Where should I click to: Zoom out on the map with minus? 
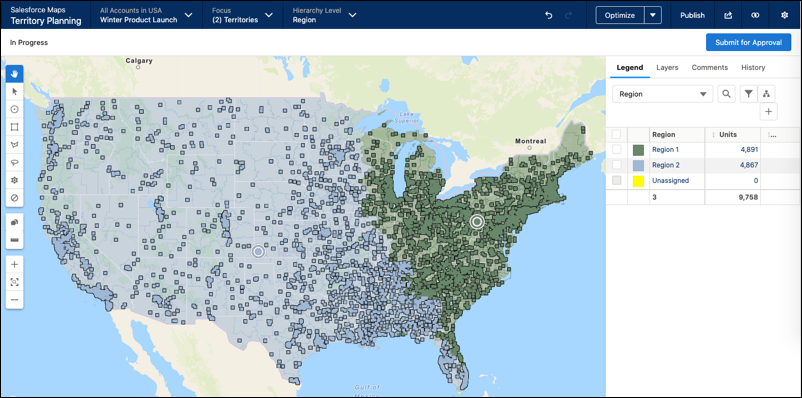14,300
